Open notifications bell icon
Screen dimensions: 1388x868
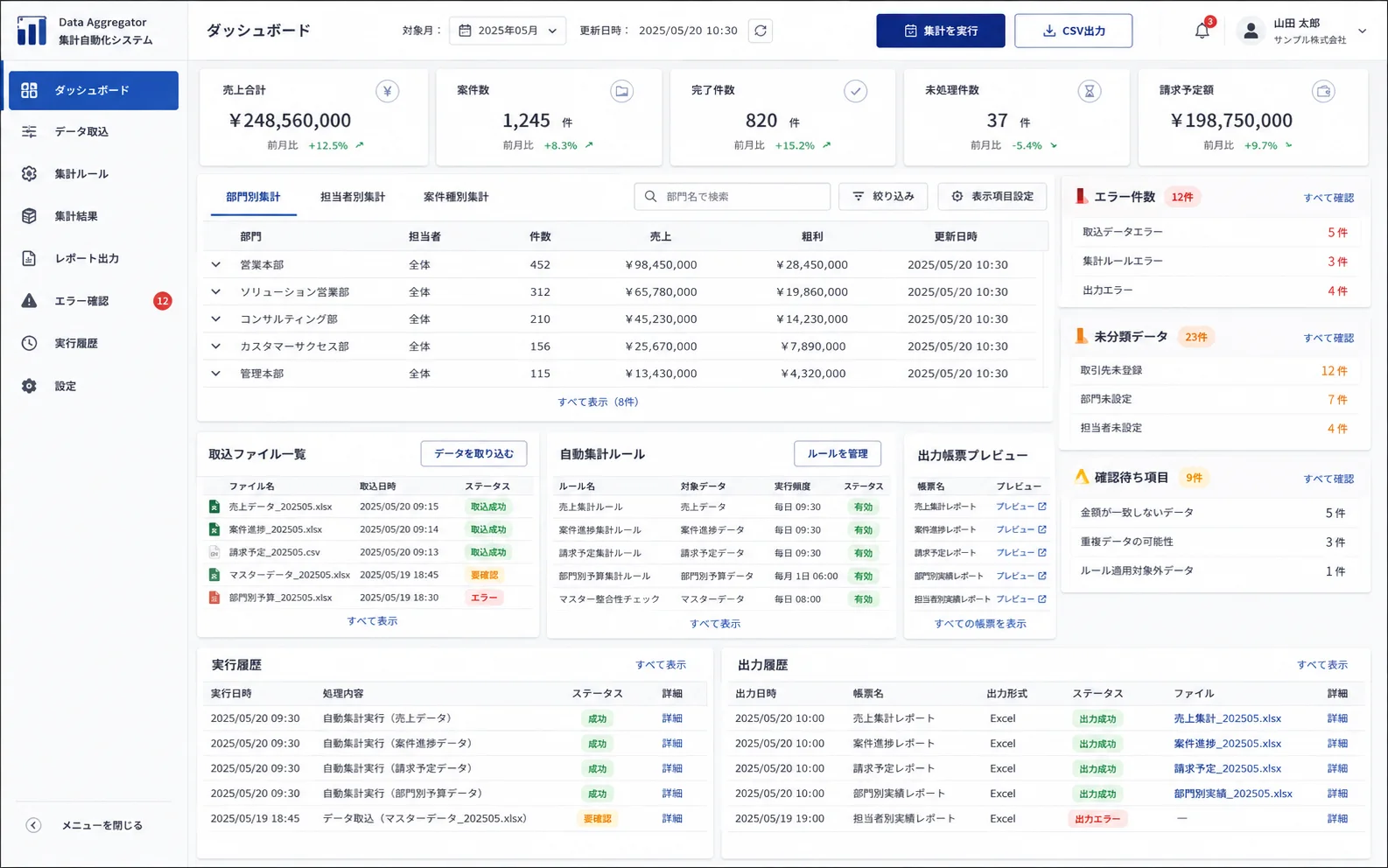(1202, 31)
